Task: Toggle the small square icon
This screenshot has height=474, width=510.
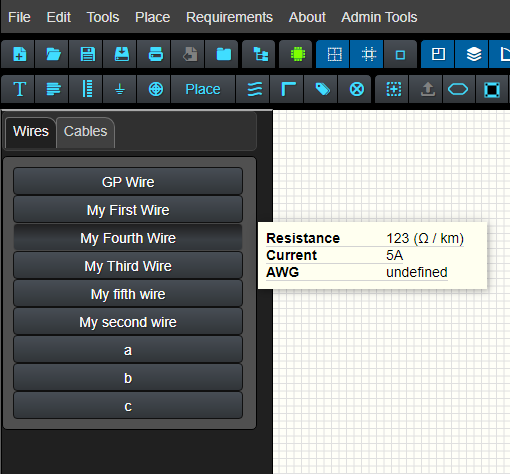Action: [x=401, y=54]
